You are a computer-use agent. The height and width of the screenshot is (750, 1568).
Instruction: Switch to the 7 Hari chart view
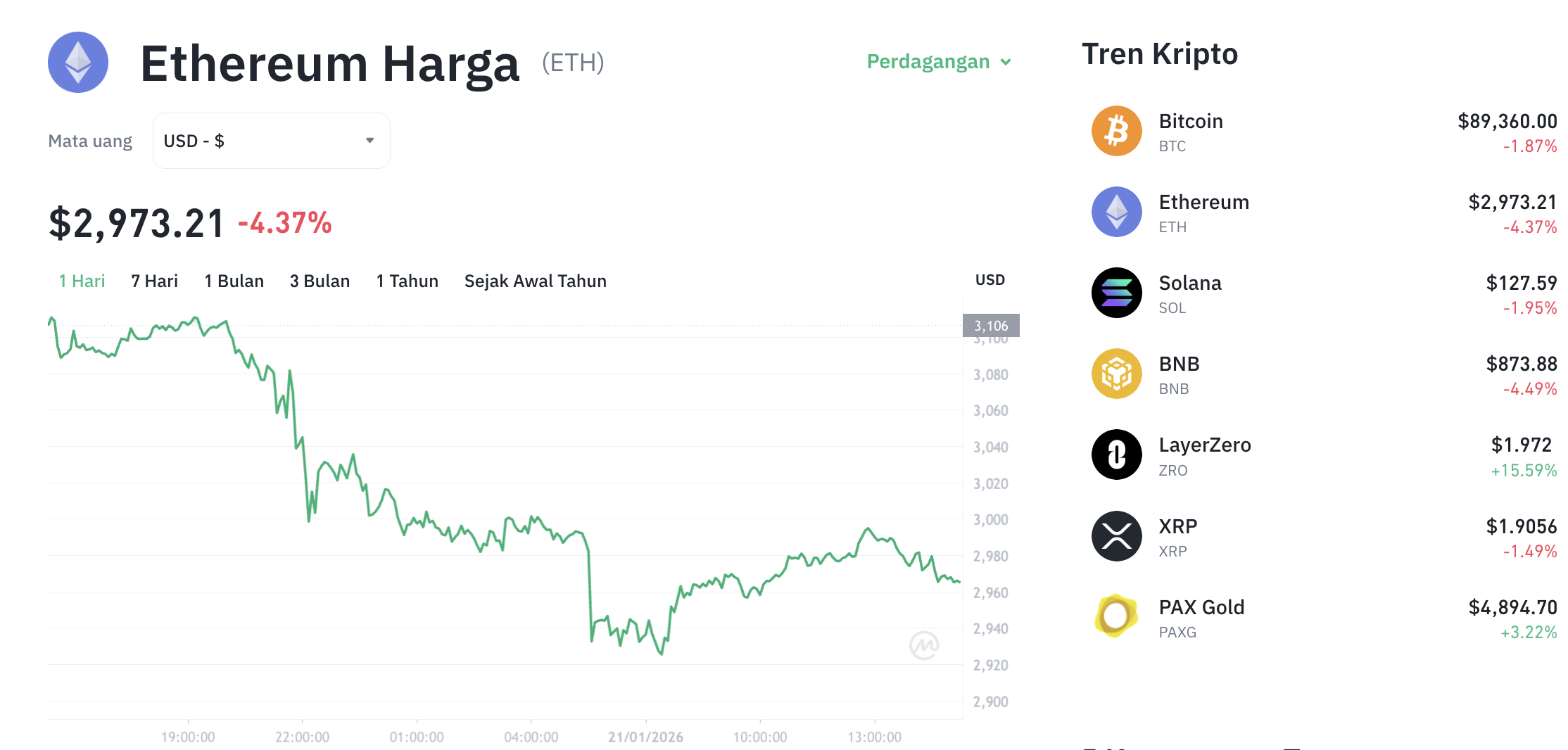153,281
